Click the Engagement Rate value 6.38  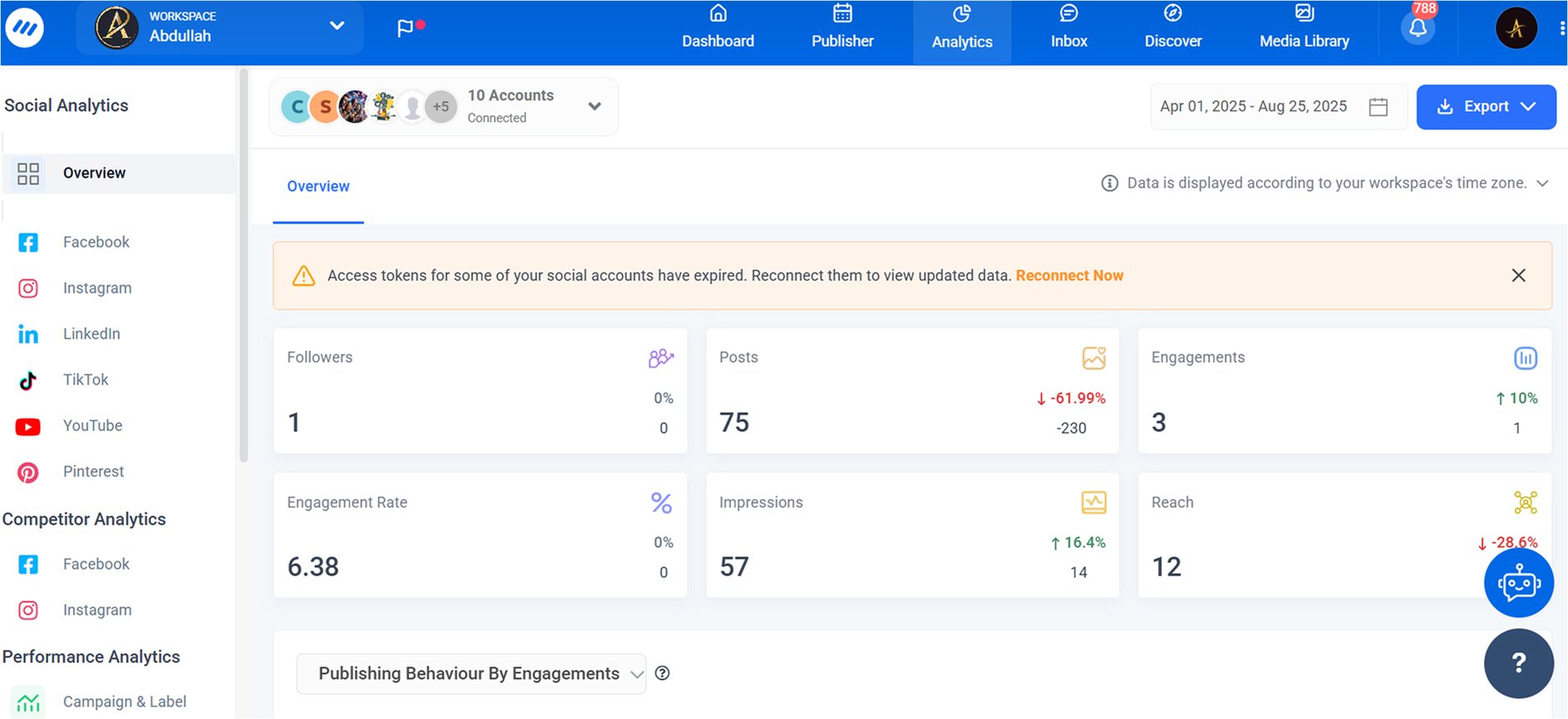(x=313, y=567)
